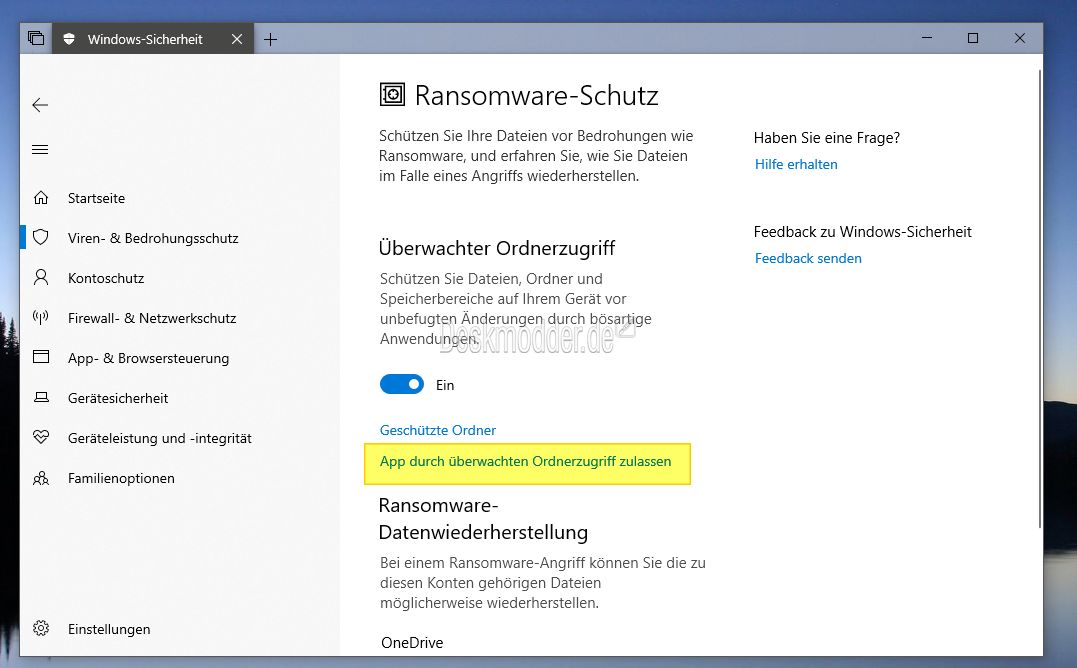Close the Windows-Sicherheit window
The image size is (1077, 668).
1019,38
